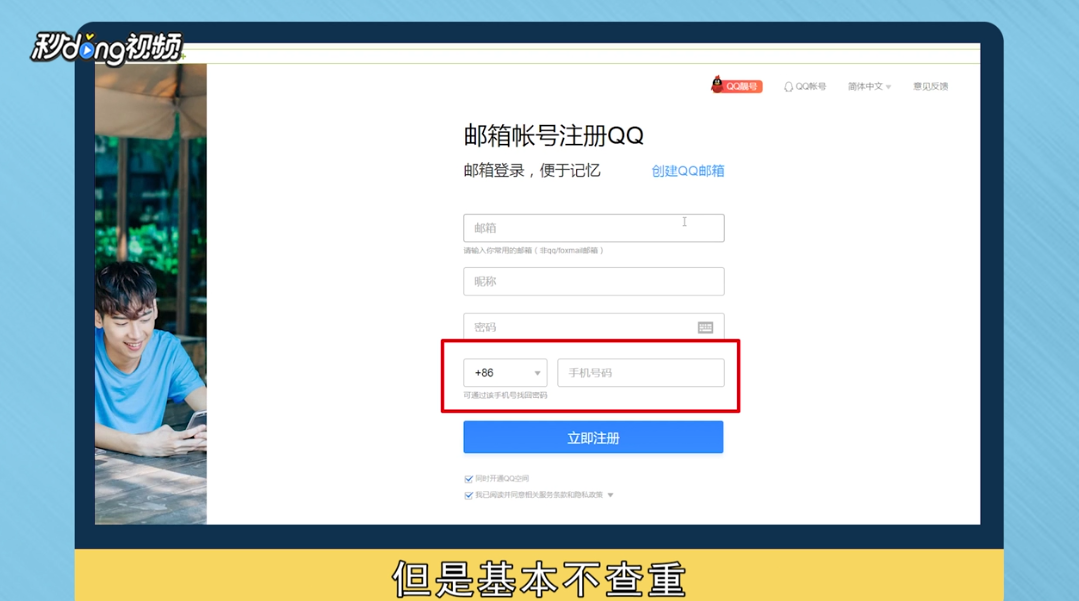Click the 可通过该手机号找回密码 hint text
Screen dimensions: 1079x601
click(505, 395)
